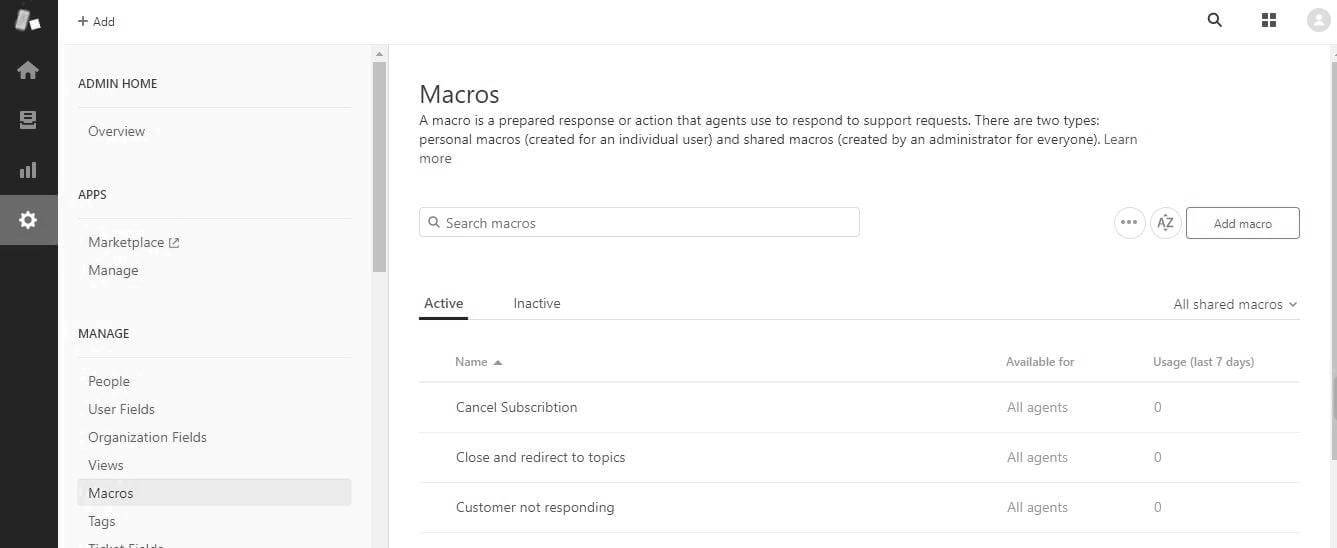Open the Home dashboard icon
This screenshot has height=548, width=1337.
[x=28, y=70]
